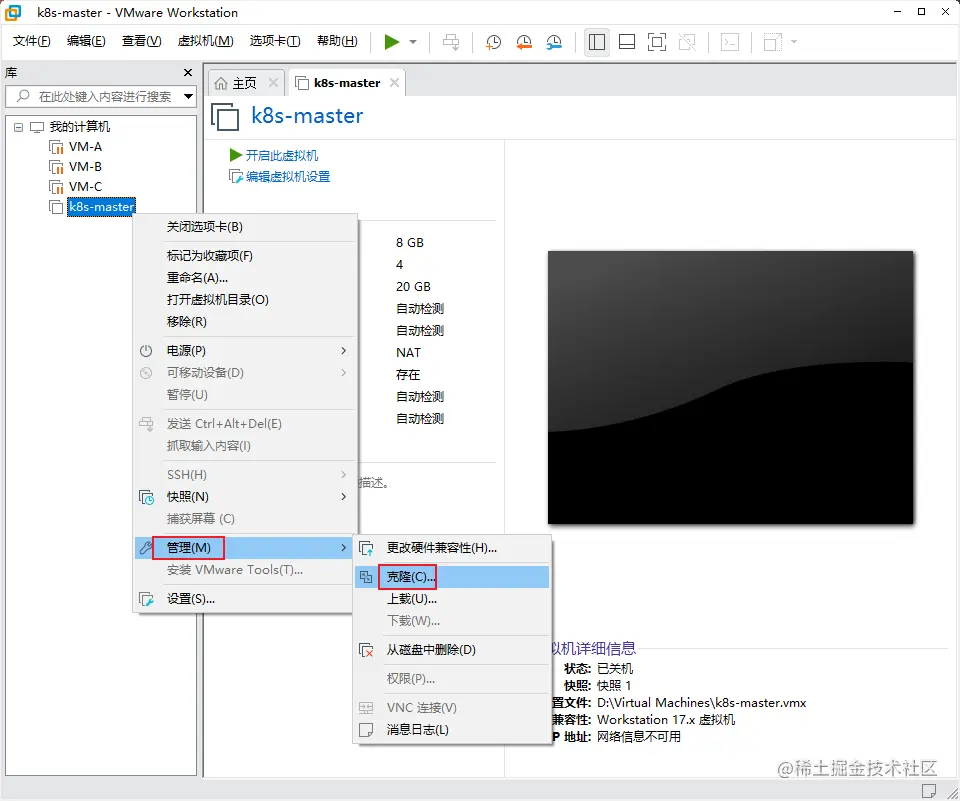Open the library search filter dropdown arrow
Image resolution: width=960 pixels, height=801 pixels.
189,96
